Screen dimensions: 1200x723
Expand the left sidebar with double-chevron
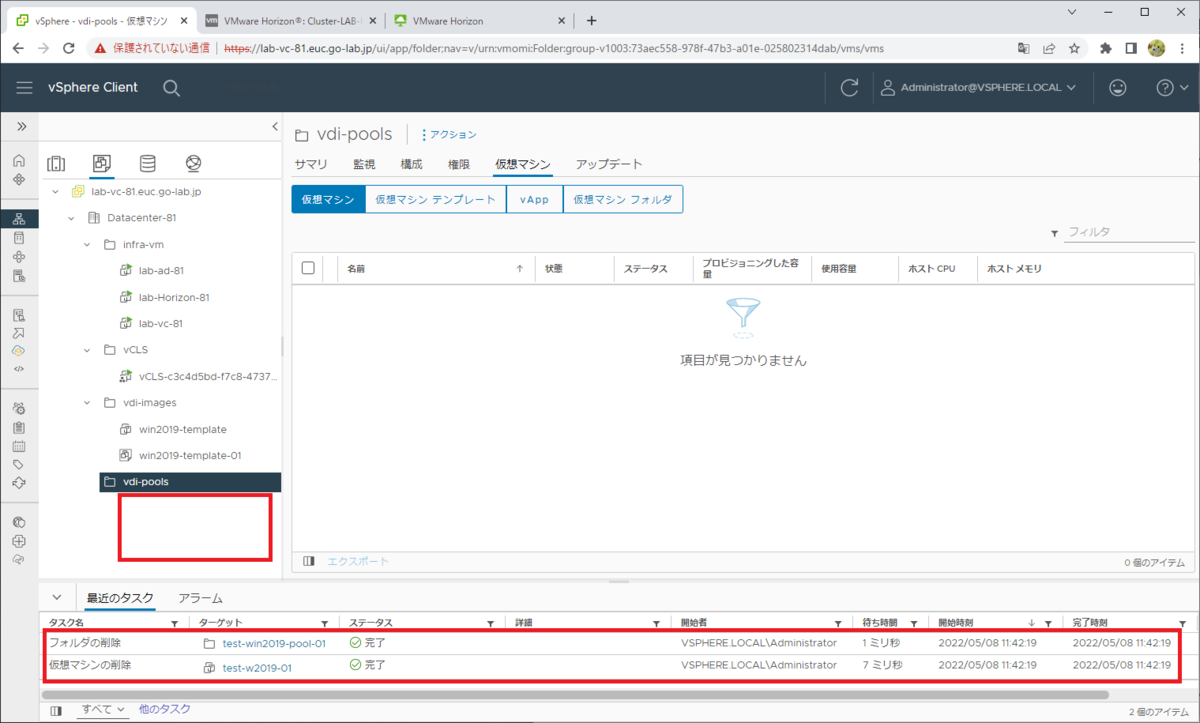21,127
